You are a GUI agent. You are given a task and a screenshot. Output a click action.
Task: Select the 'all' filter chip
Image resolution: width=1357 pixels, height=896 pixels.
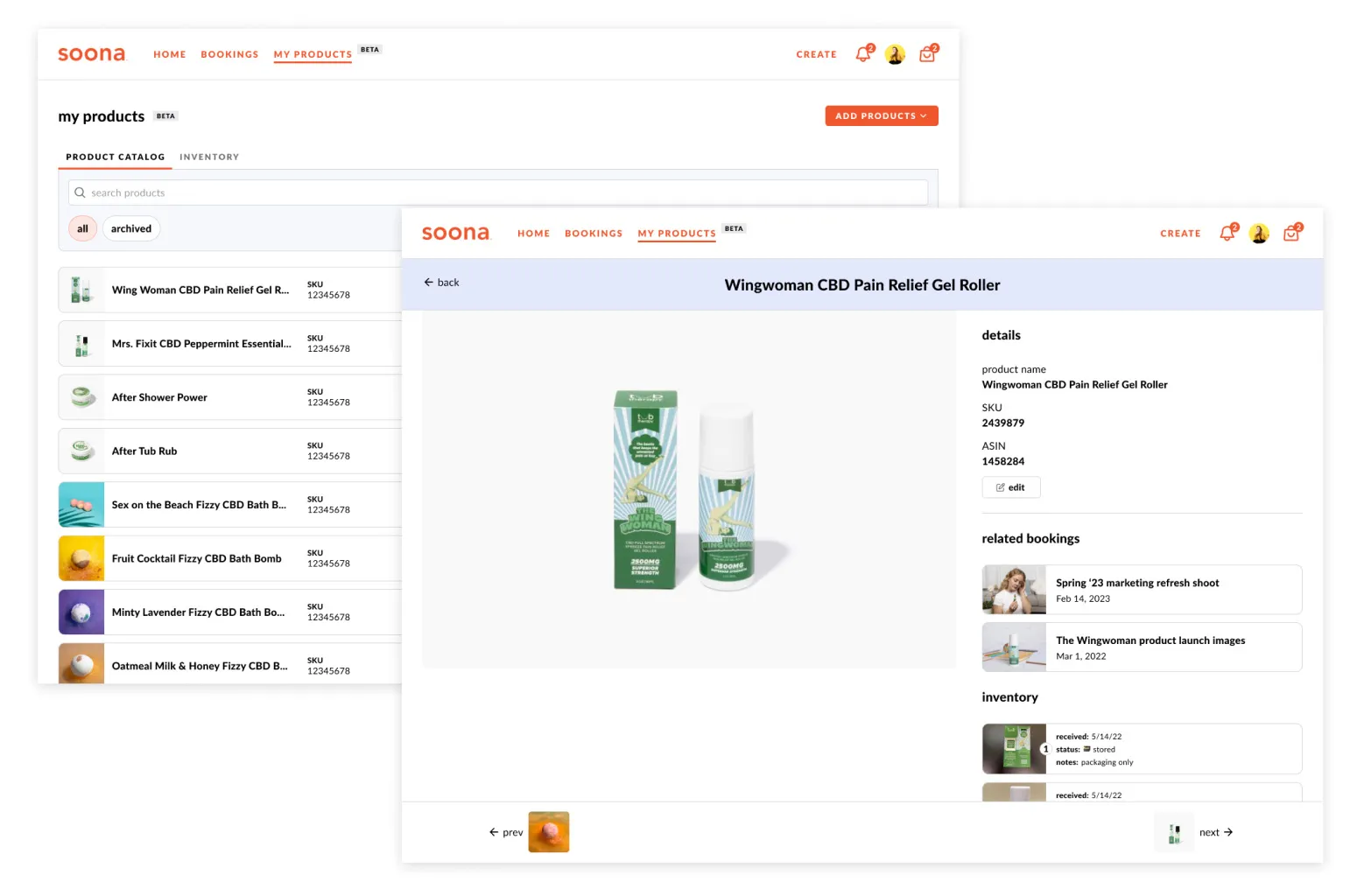click(82, 228)
